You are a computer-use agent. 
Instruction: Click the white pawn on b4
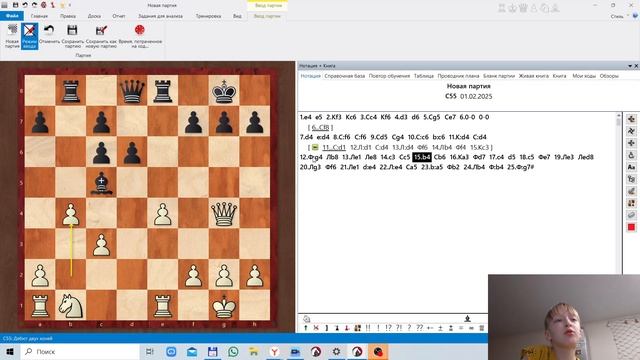pos(71,214)
